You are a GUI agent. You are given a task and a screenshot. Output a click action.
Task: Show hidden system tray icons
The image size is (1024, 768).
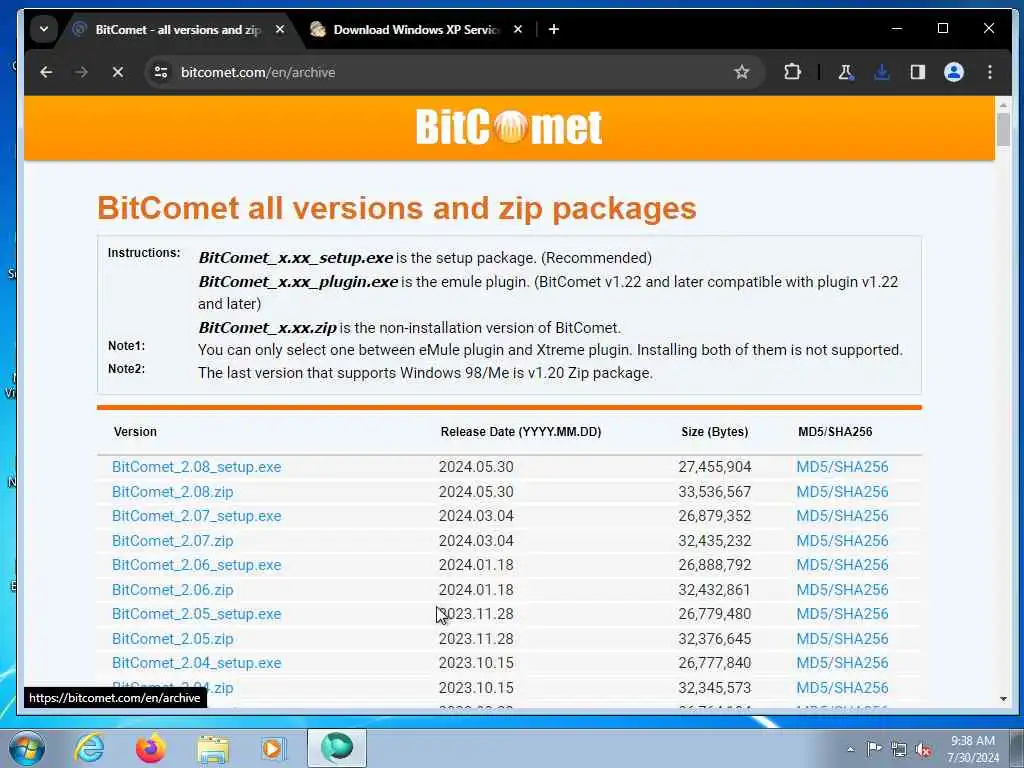pyautogui.click(x=850, y=749)
